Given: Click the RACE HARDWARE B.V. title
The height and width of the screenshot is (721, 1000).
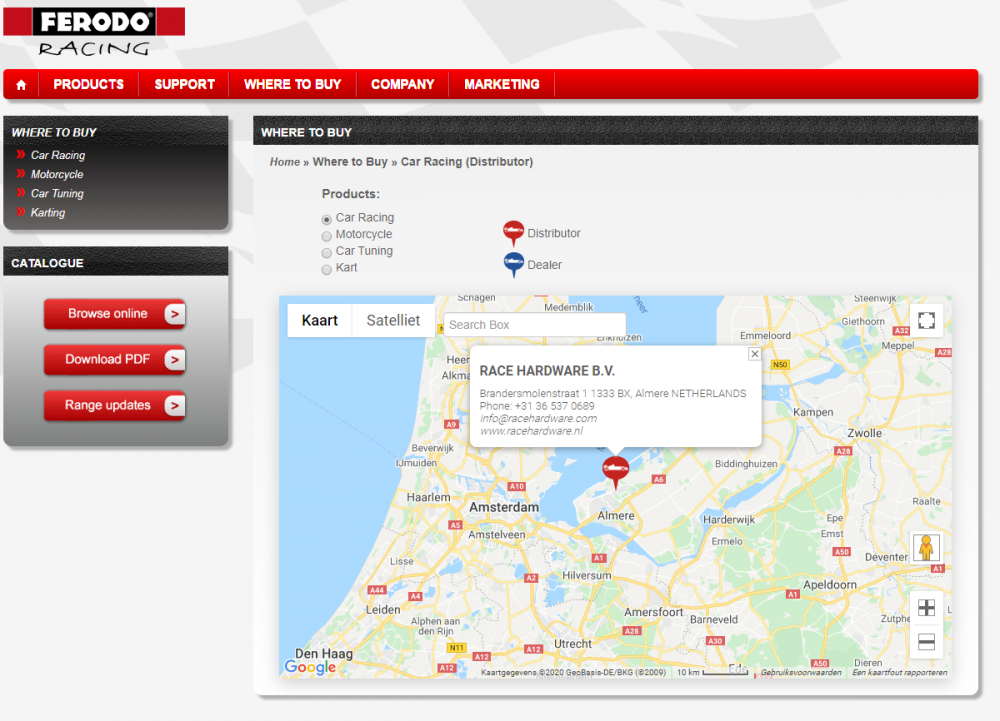Looking at the screenshot, I should tap(547, 371).
